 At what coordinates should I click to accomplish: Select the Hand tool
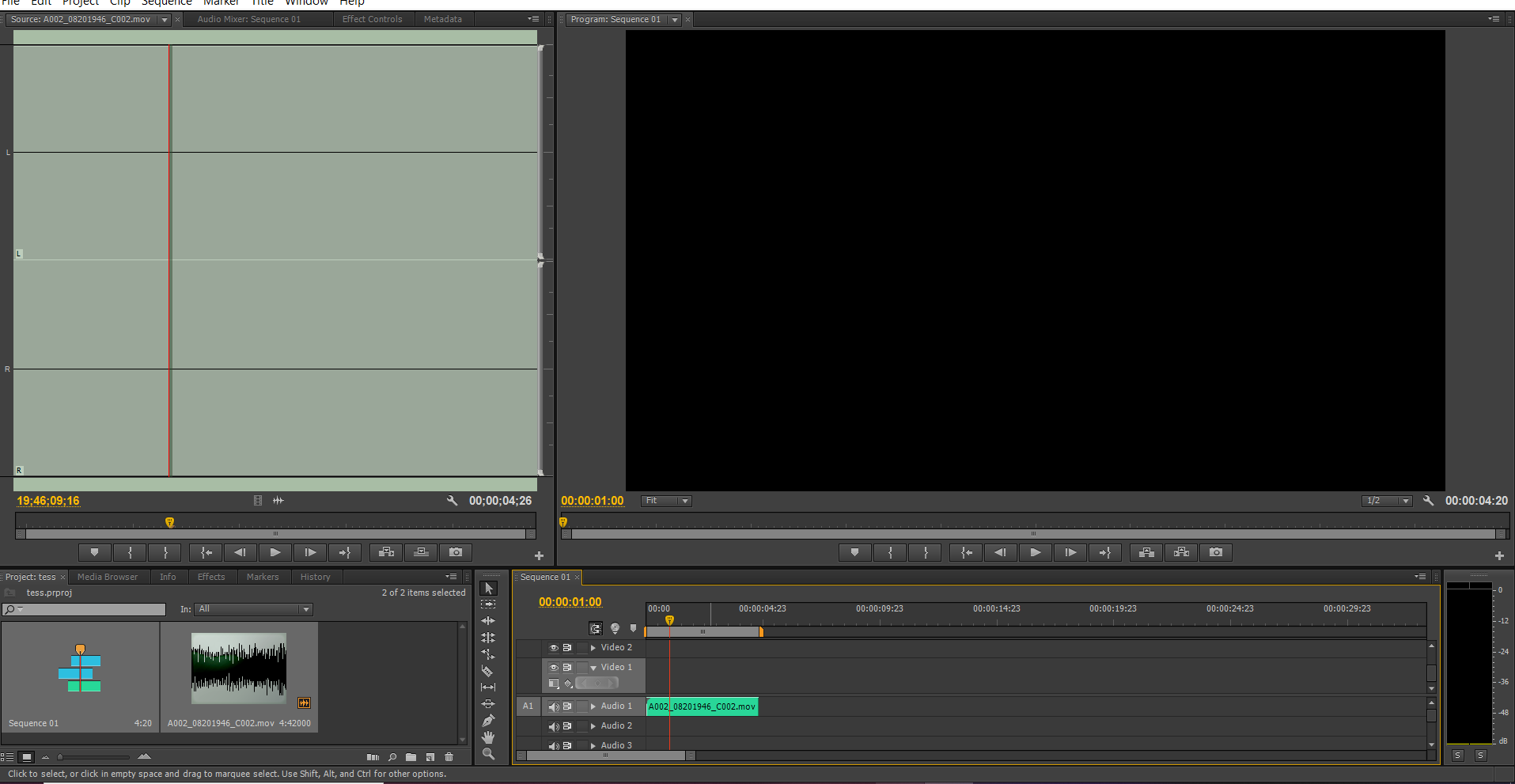point(488,737)
